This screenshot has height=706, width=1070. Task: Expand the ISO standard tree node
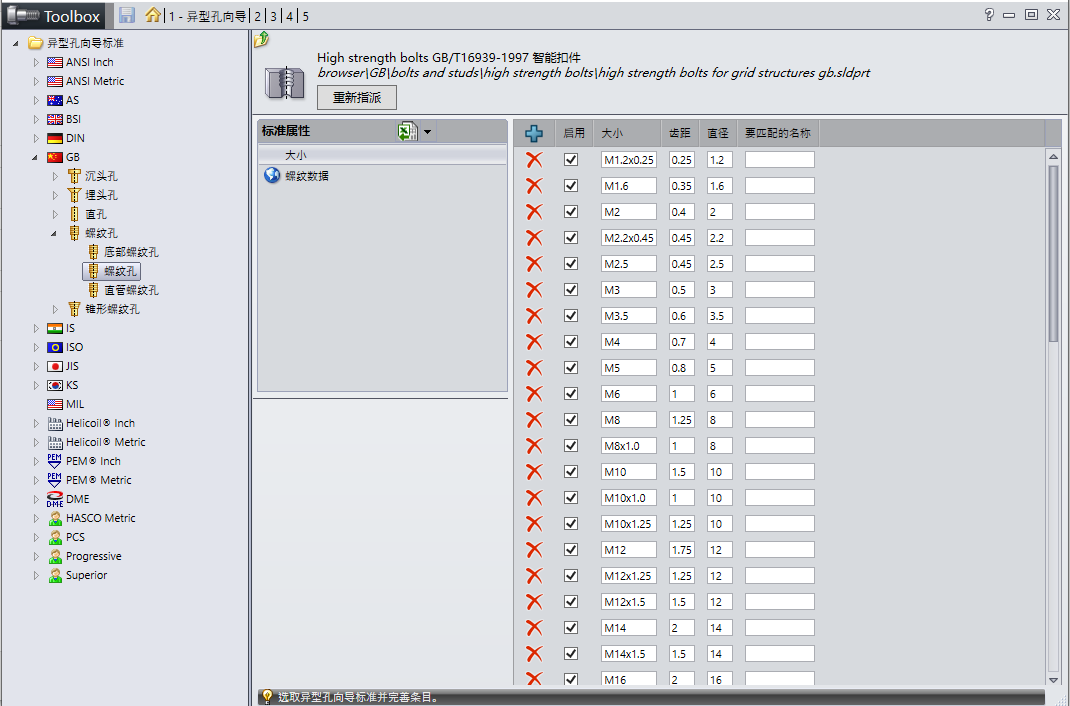click(37, 347)
